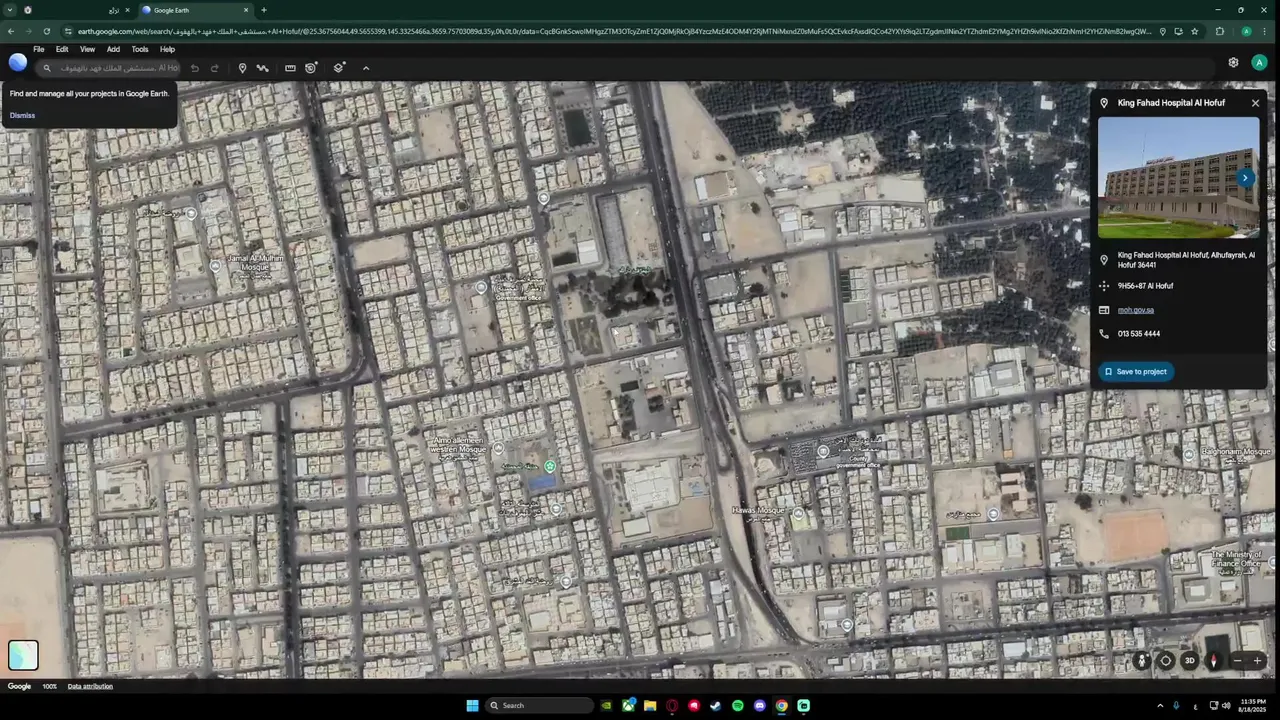Open the Measure ruler tool
This screenshot has height=720, width=1280.
point(290,68)
